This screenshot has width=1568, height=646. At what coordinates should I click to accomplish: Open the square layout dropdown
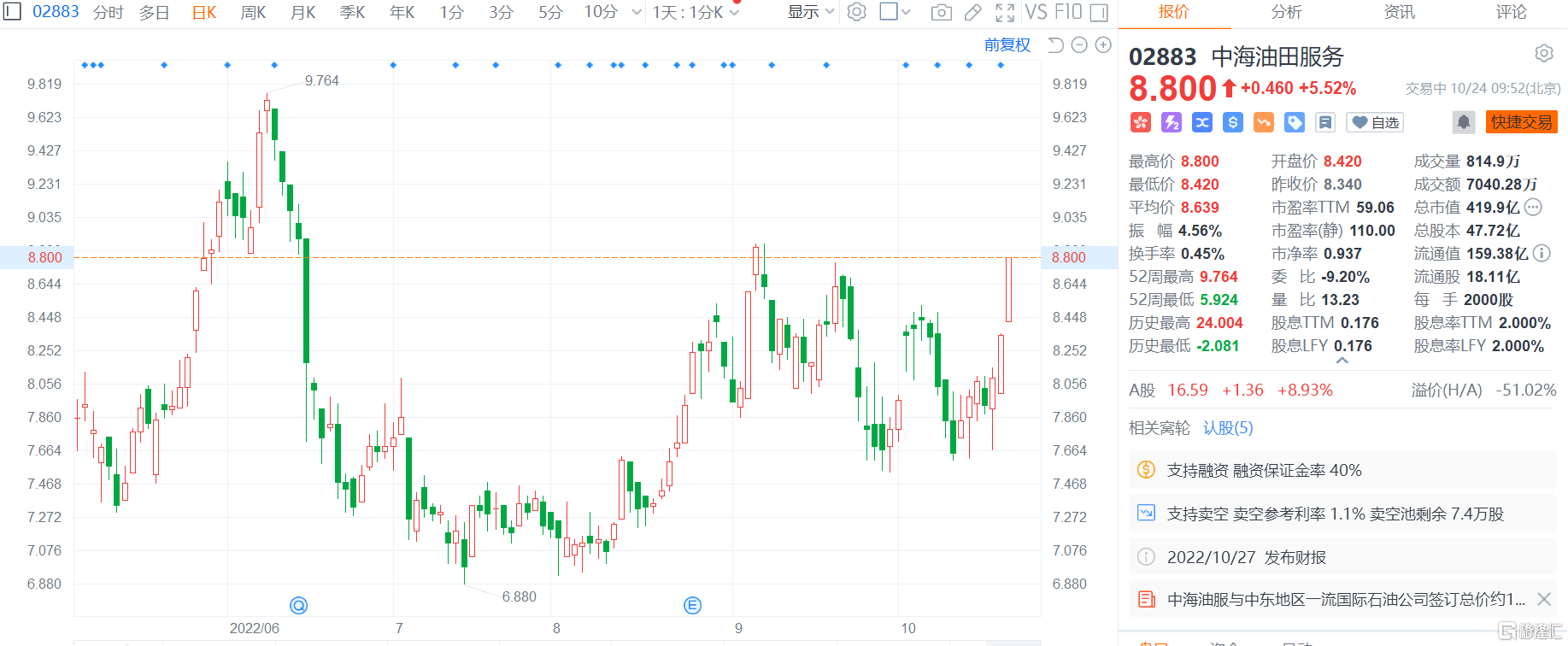tap(896, 12)
